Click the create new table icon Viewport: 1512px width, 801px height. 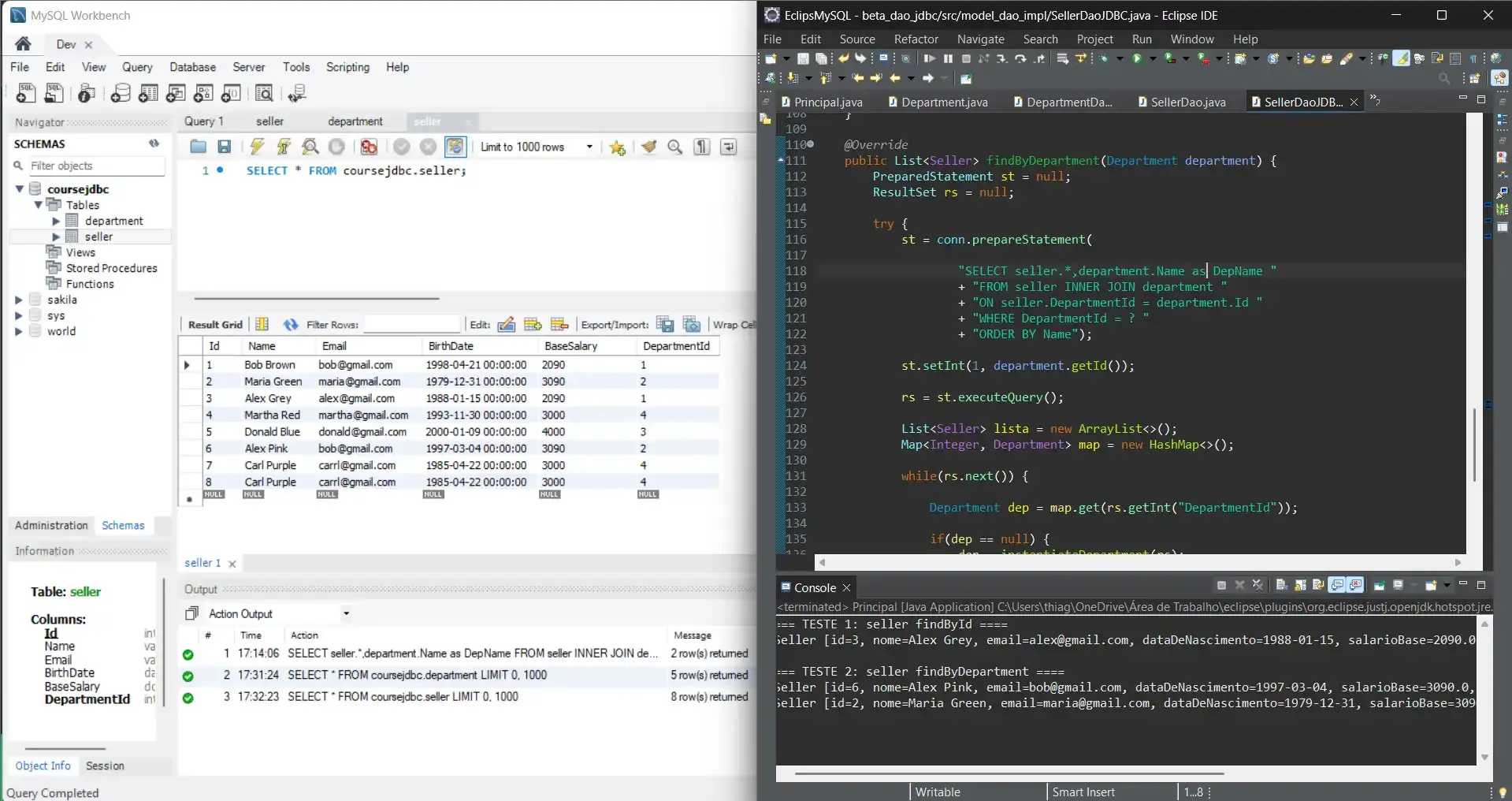(148, 94)
